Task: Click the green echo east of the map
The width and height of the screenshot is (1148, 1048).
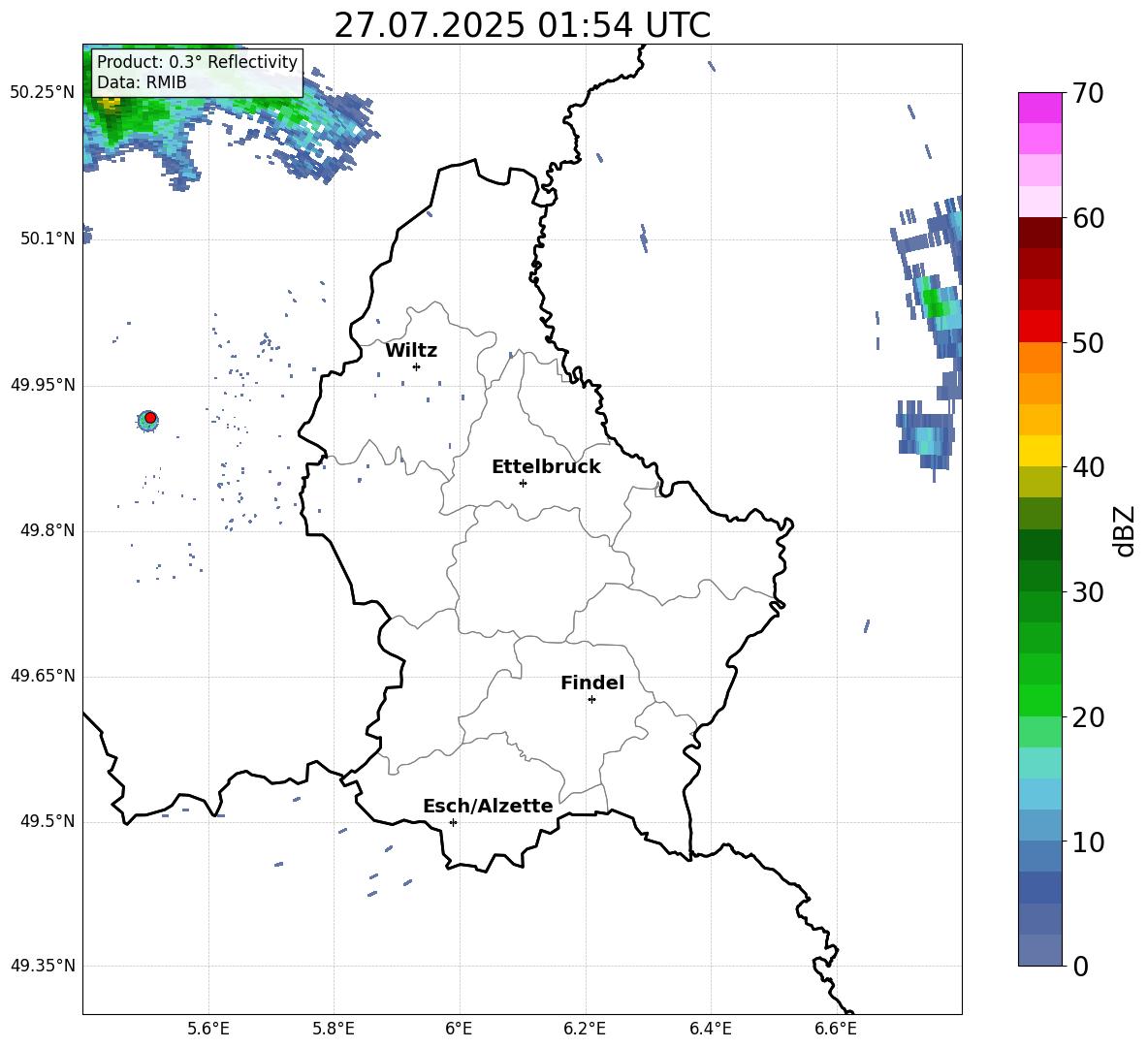Action: pos(934,301)
